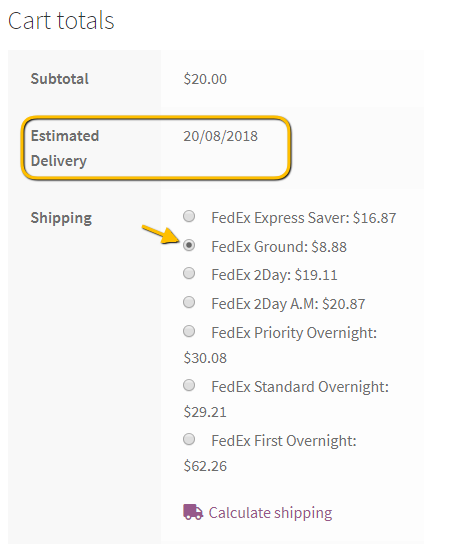This screenshot has height=544, width=450.
Task: Choose the FedEx 2Day $19.11 radio button
Action: click(189, 273)
